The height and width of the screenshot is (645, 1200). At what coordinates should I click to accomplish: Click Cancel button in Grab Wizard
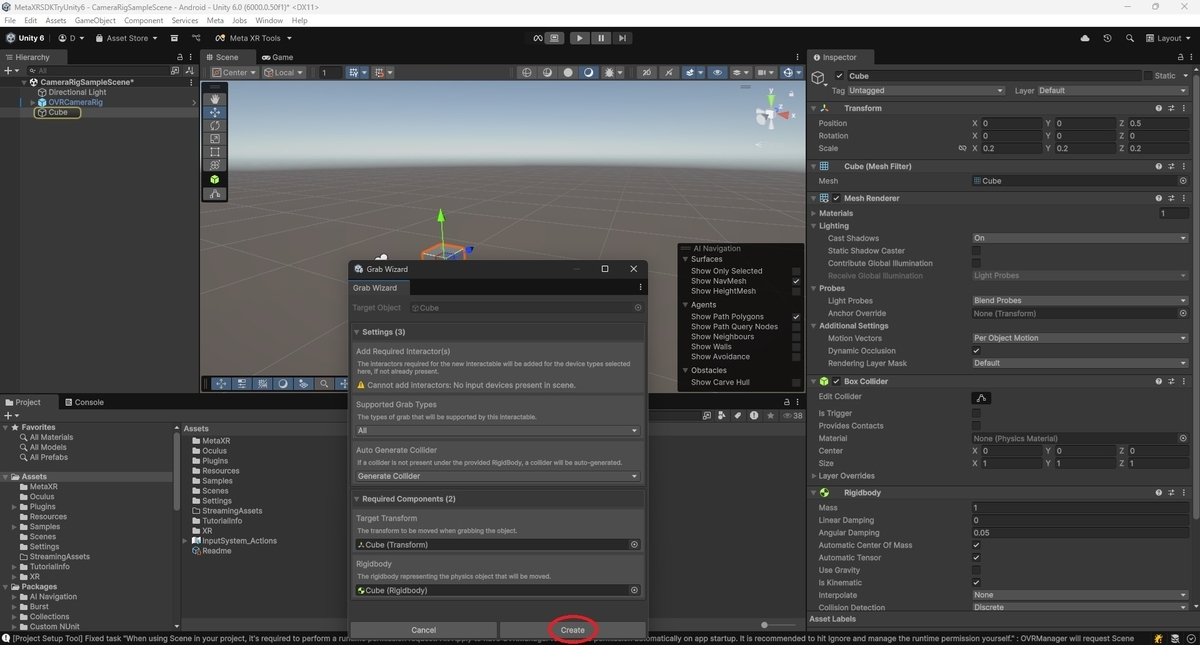coord(424,630)
